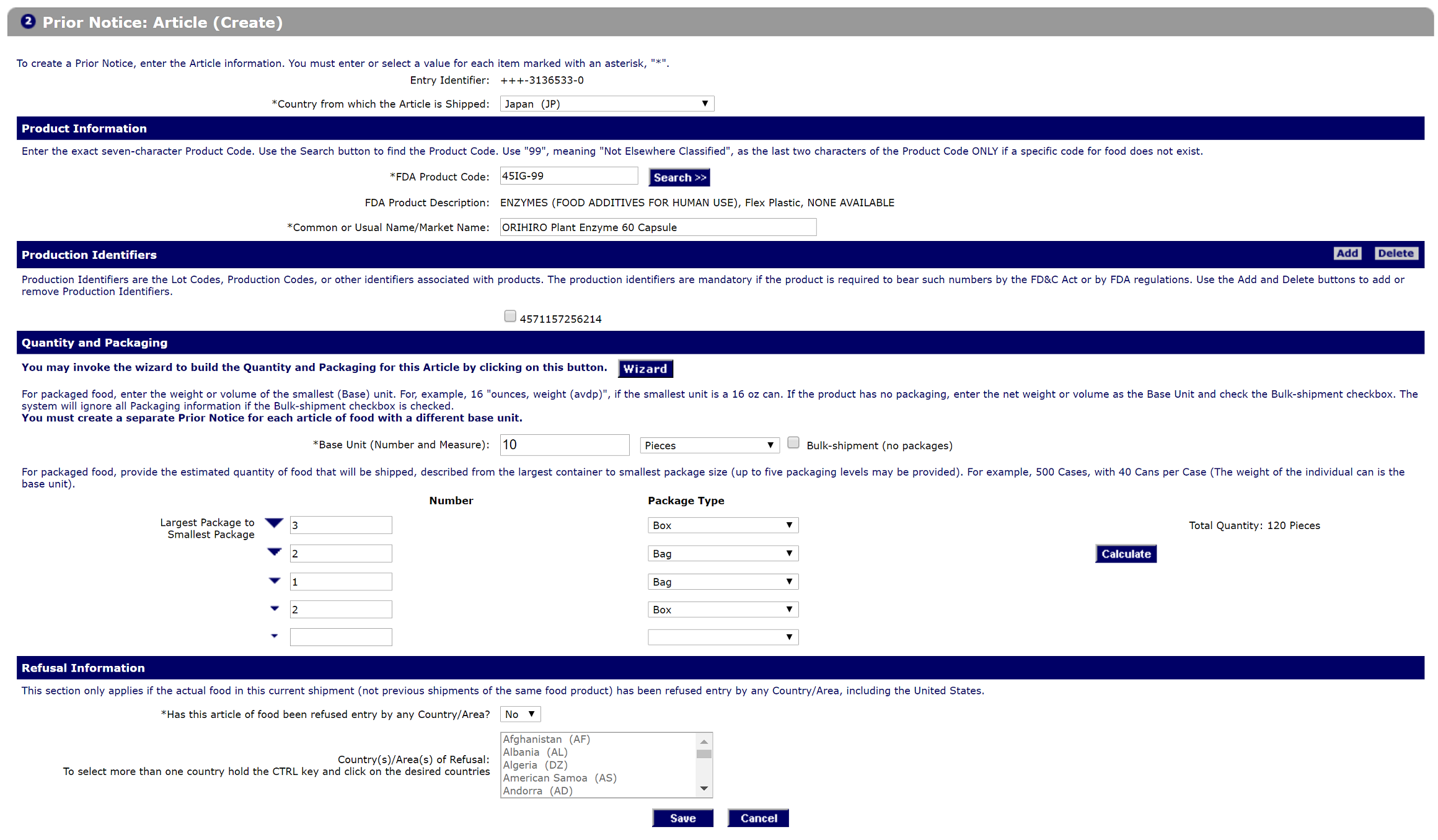Click the refusal country list scroll-up arrow
The height and width of the screenshot is (840, 1438).
(x=704, y=742)
